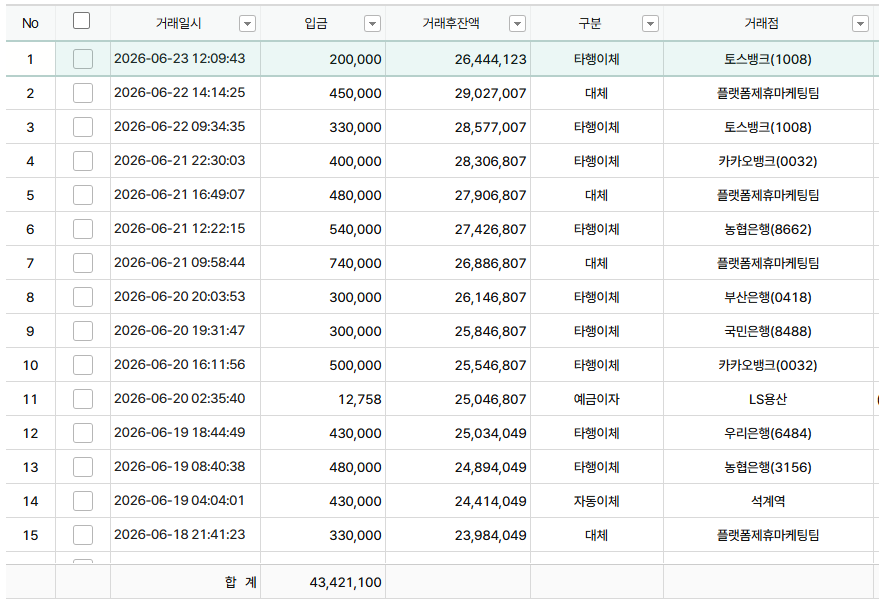Click 토스뱅크(1008) in row 1

point(767,59)
